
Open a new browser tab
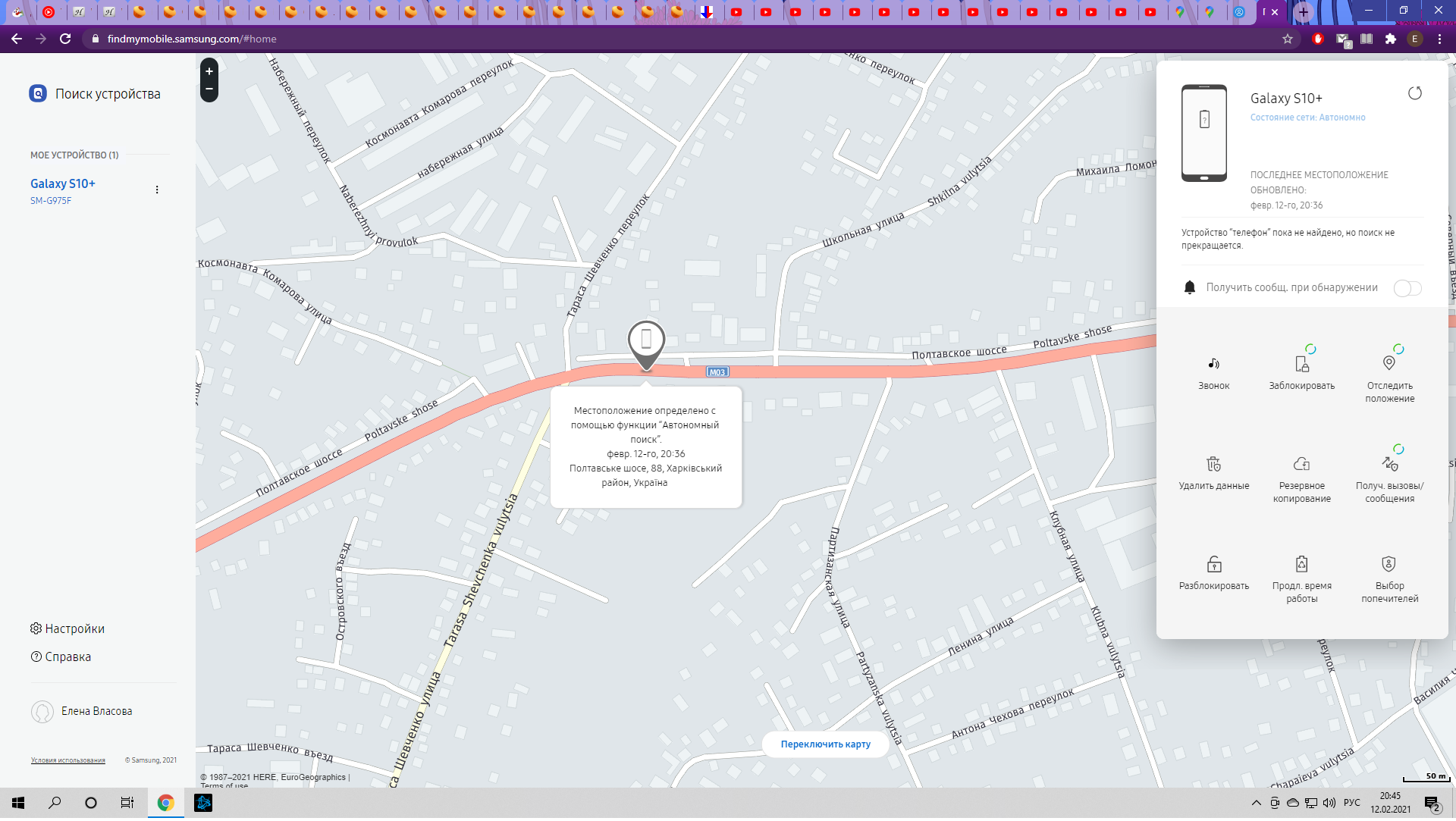[1303, 12]
